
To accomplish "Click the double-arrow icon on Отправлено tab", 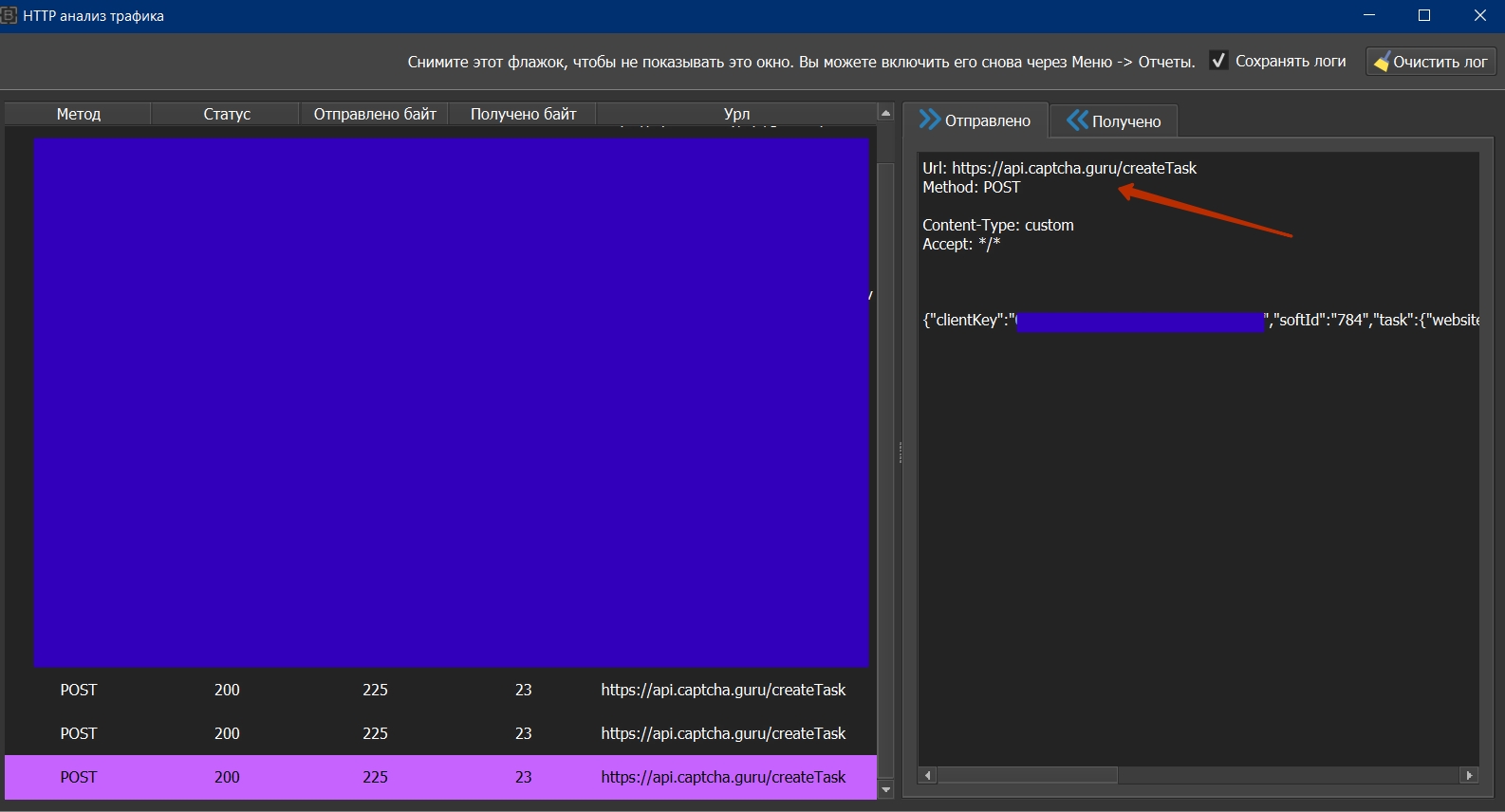I will coord(929,120).
